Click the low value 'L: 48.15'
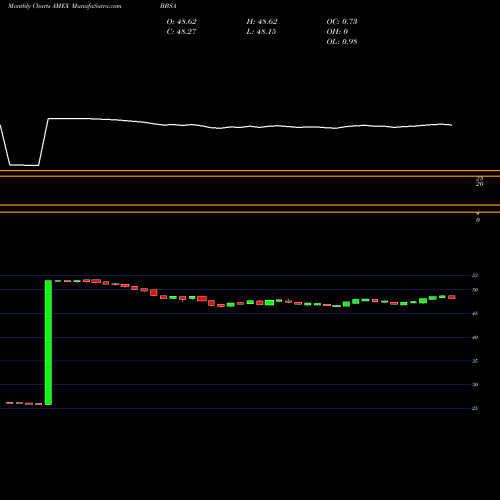 pyautogui.click(x=261, y=31)
